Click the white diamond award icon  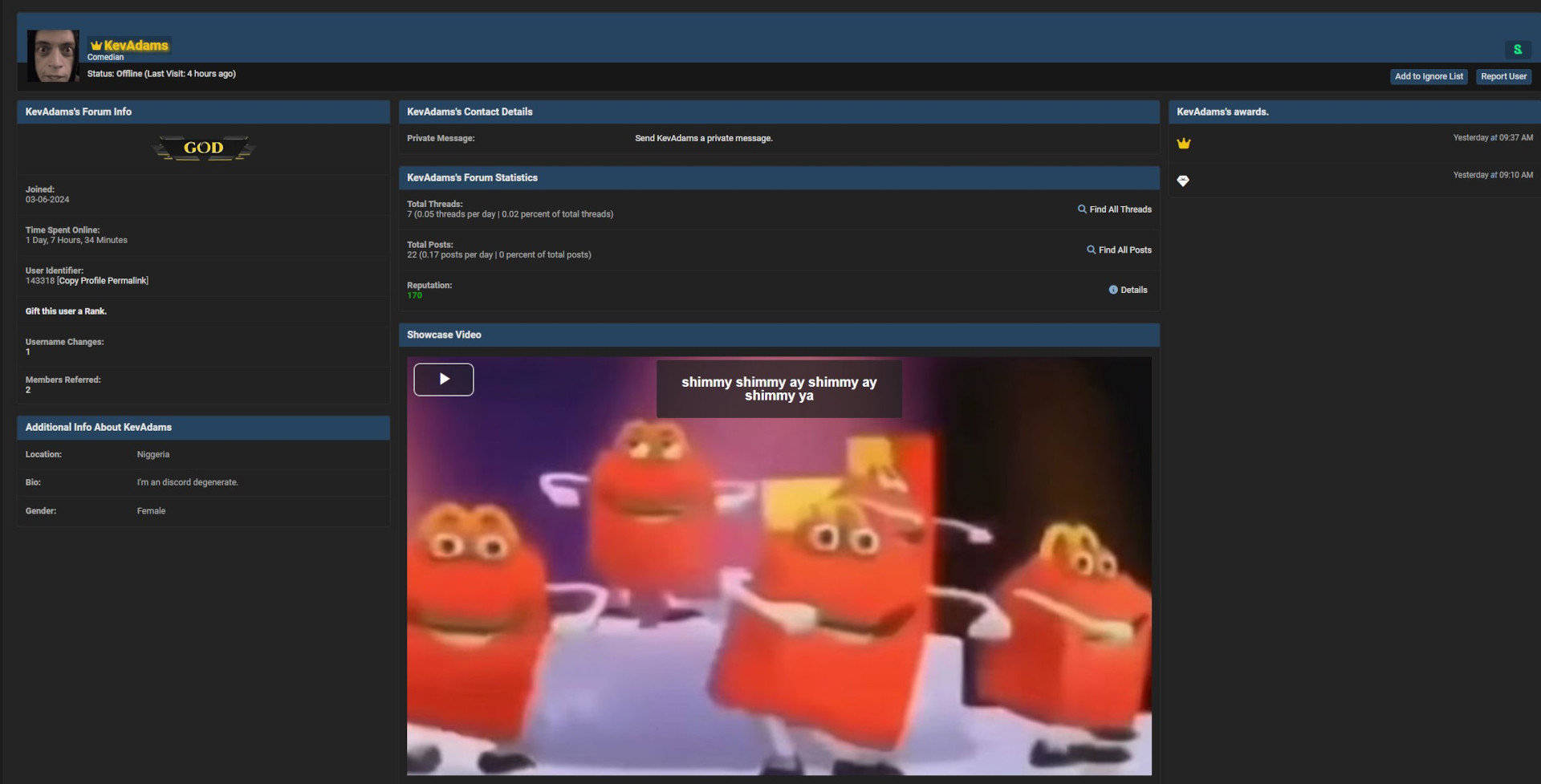point(1183,181)
